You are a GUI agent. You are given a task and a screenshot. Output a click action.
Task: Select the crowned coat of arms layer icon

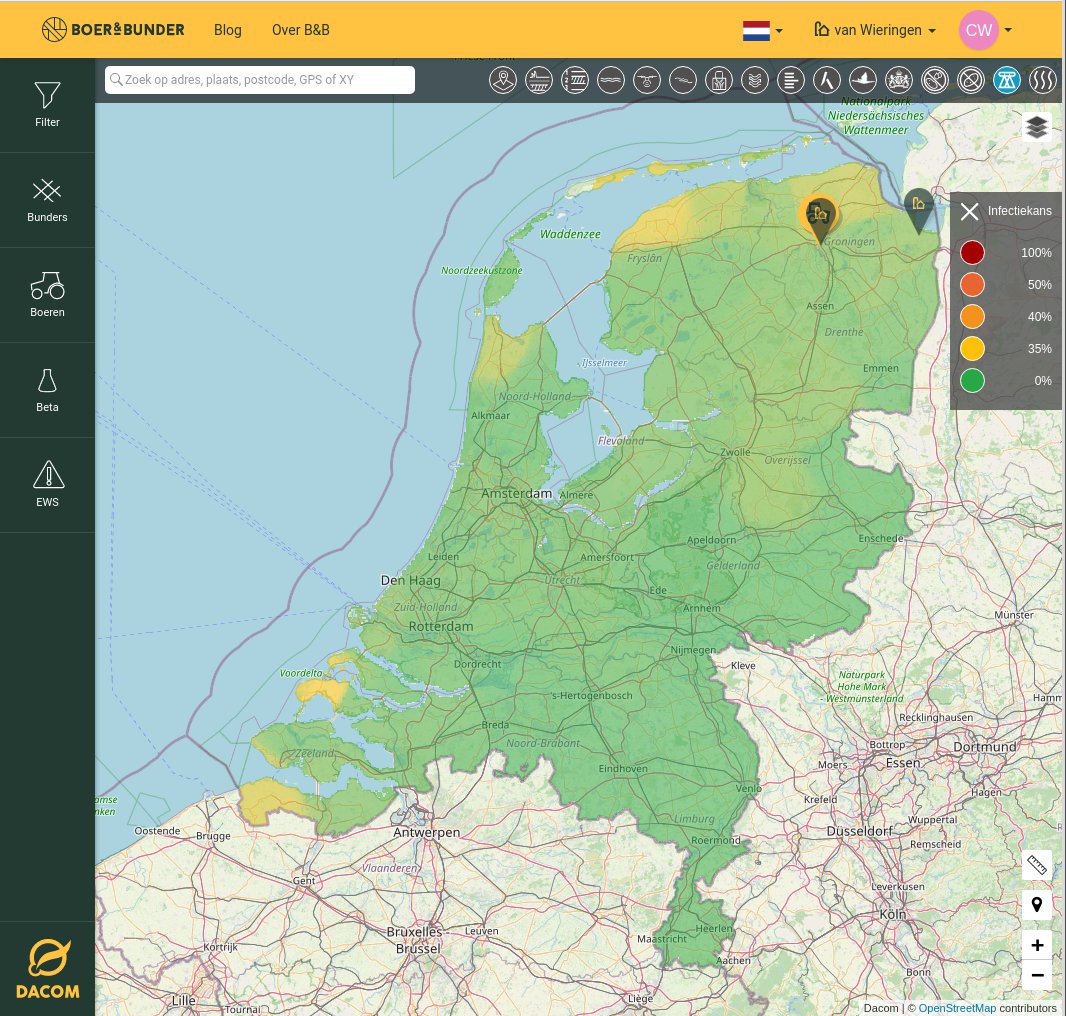[899, 80]
